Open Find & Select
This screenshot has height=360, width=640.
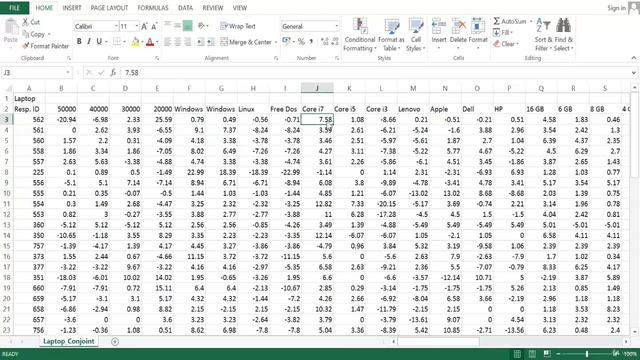pos(564,35)
